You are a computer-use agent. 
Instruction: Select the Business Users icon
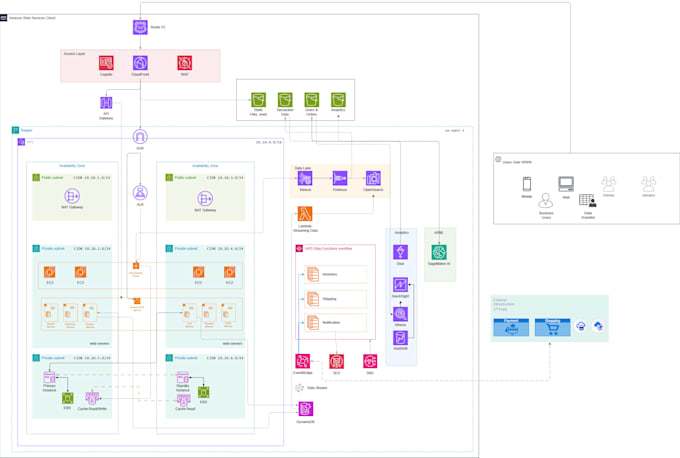546,201
